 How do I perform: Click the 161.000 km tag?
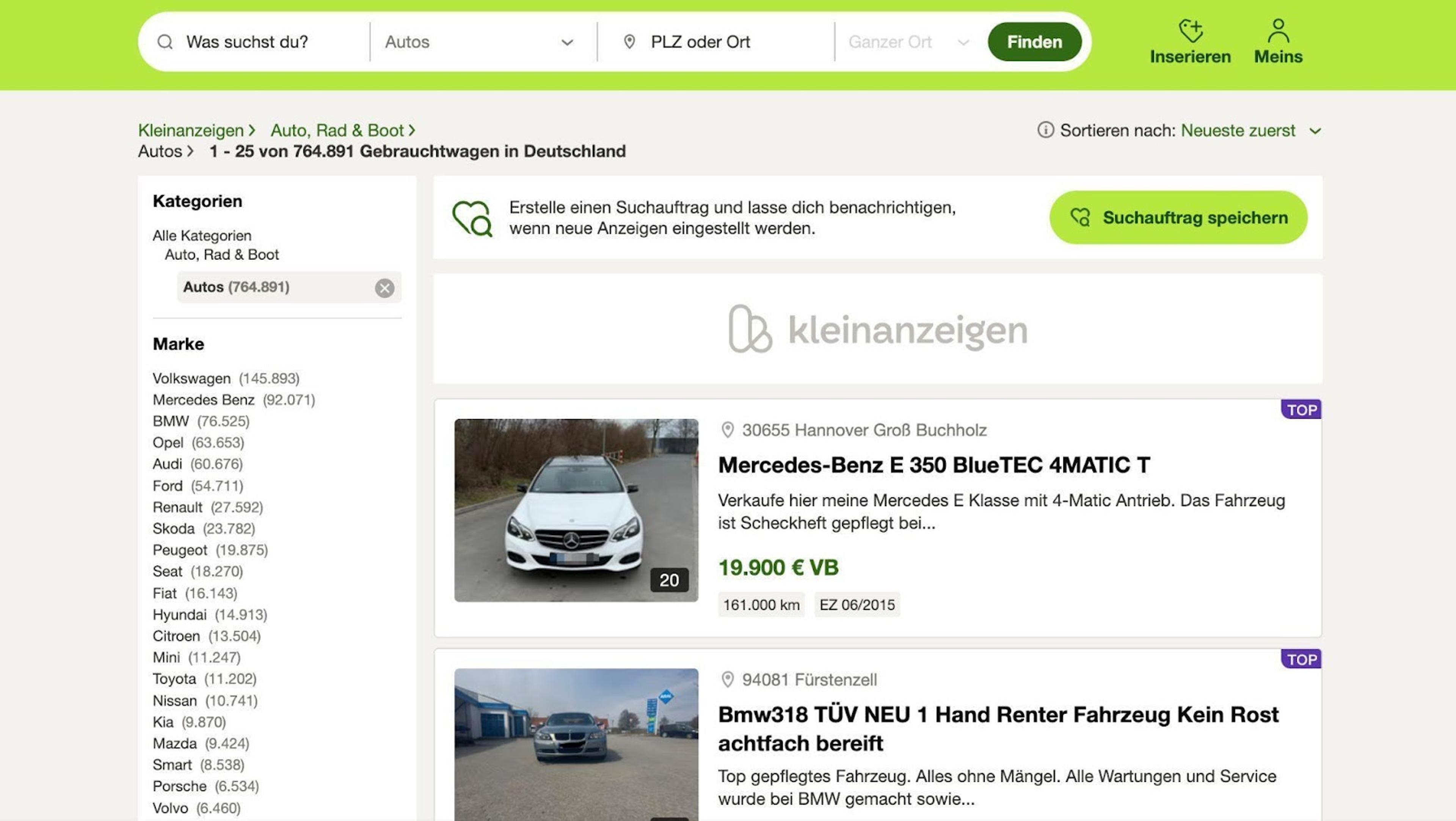pos(761,604)
